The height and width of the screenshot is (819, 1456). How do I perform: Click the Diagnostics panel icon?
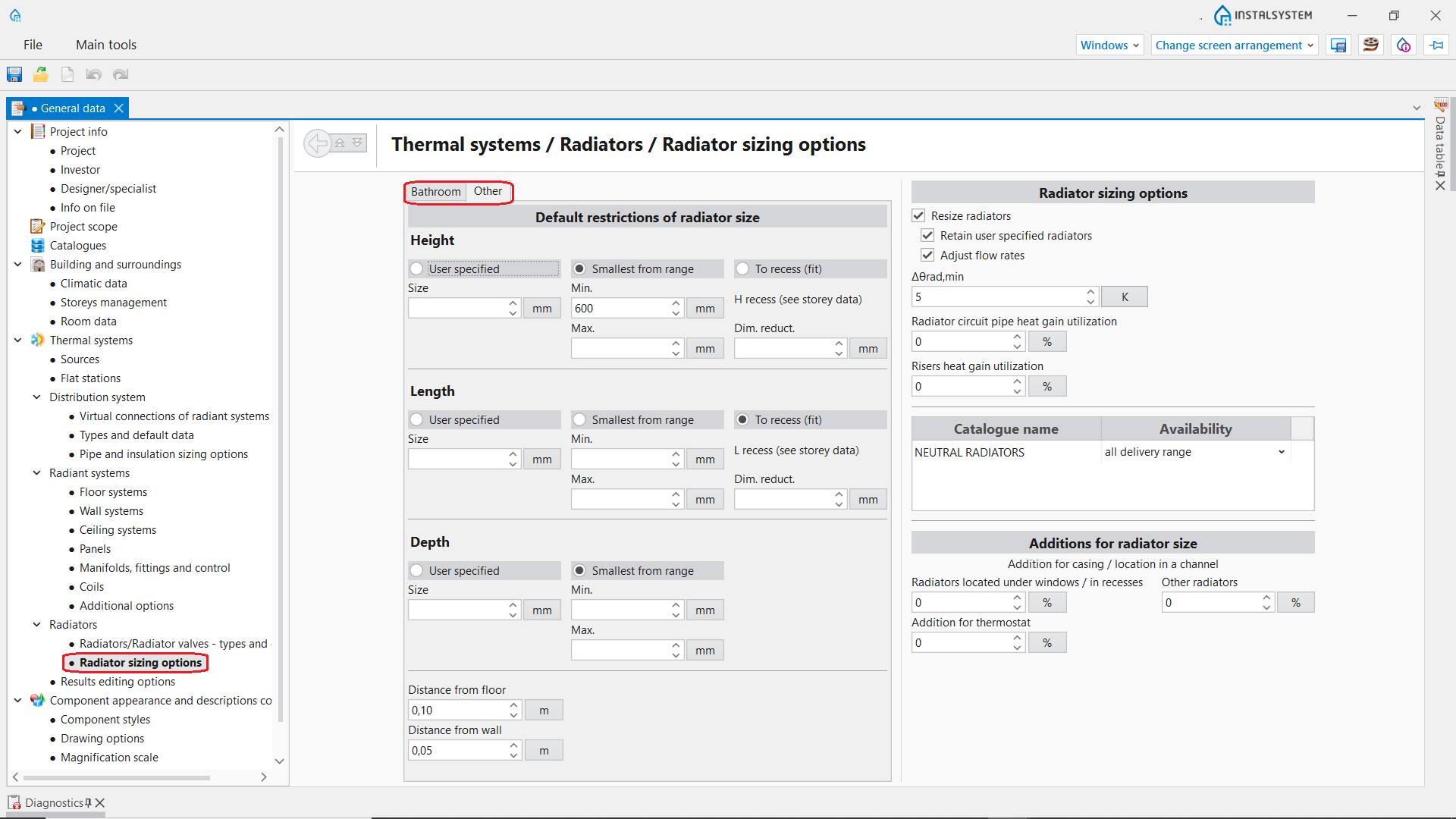tap(14, 802)
